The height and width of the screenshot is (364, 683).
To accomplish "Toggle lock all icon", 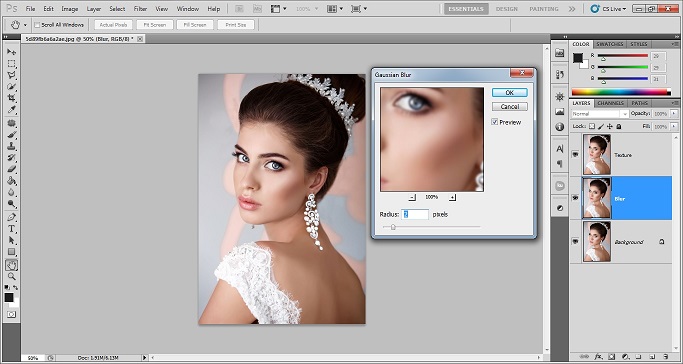I will pos(619,126).
